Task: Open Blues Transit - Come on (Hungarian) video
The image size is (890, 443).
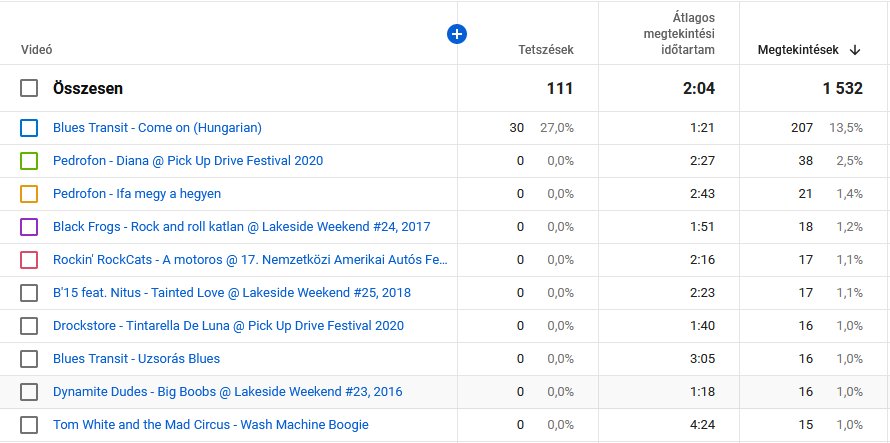Action: coord(157,128)
